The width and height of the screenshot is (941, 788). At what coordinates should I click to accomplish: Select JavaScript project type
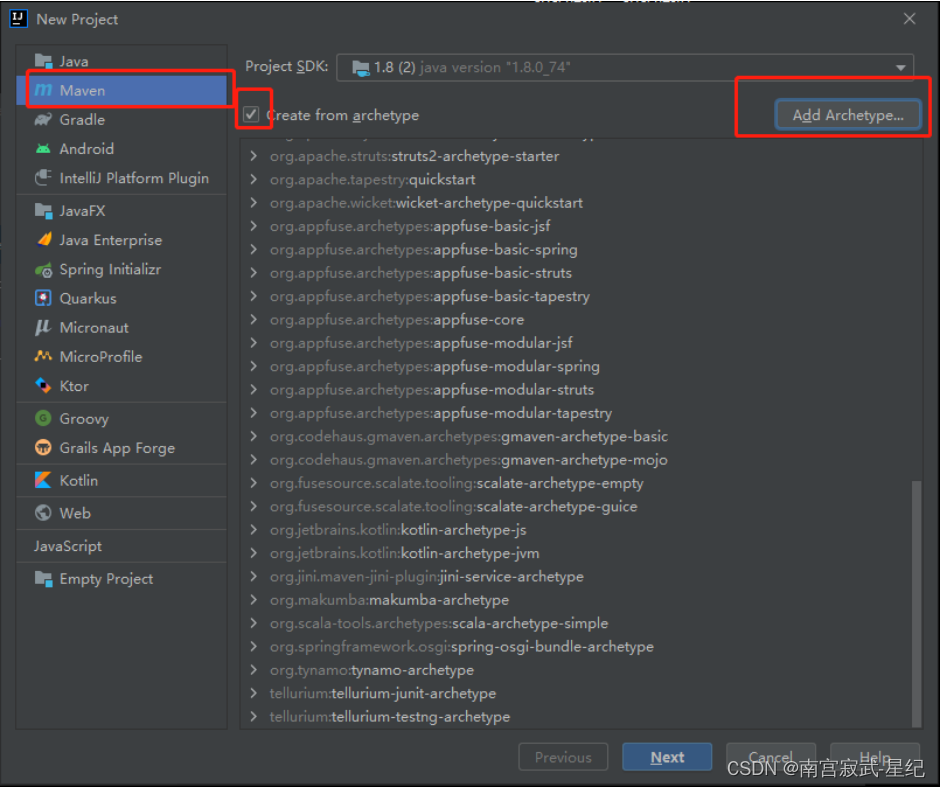[x=122, y=546]
